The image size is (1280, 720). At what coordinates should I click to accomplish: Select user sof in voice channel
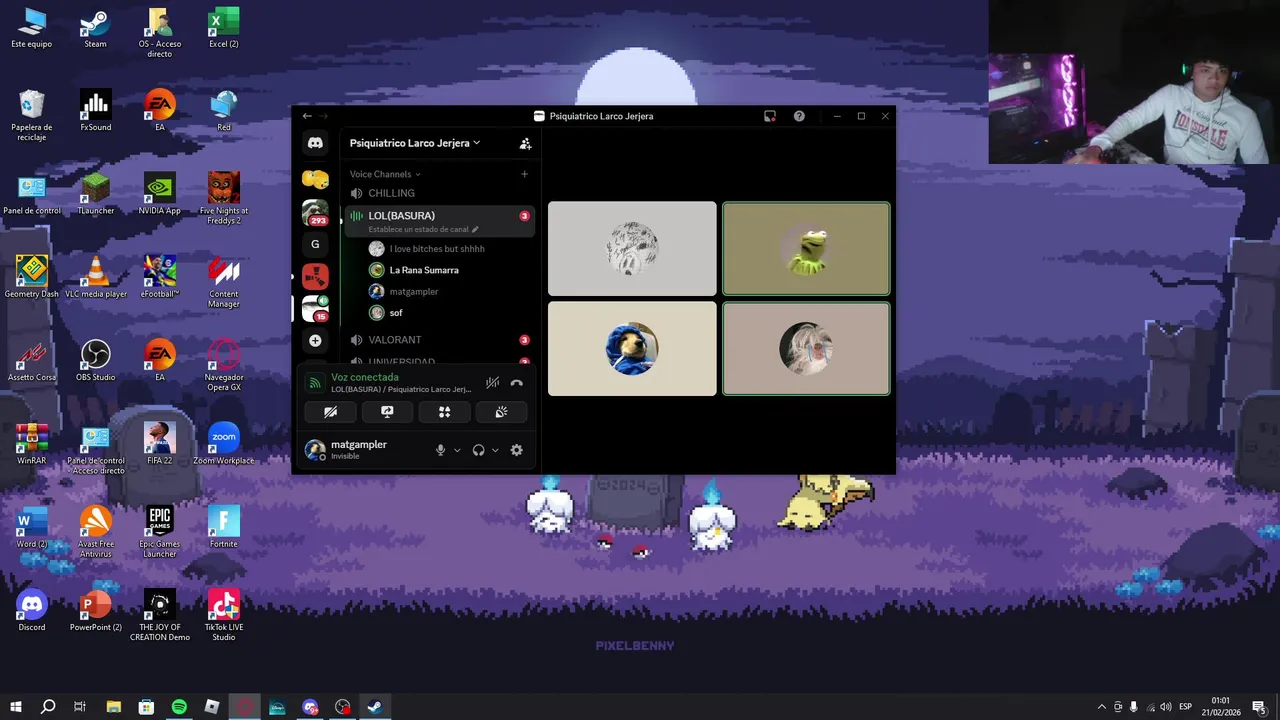[396, 313]
